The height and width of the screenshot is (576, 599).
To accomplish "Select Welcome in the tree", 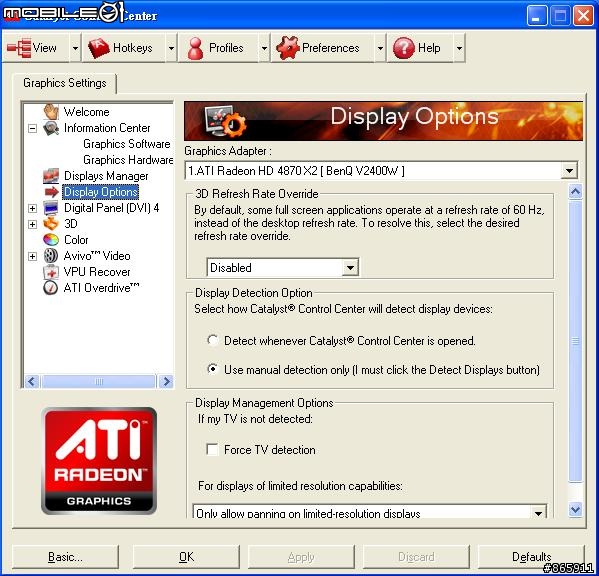I will click(86, 112).
